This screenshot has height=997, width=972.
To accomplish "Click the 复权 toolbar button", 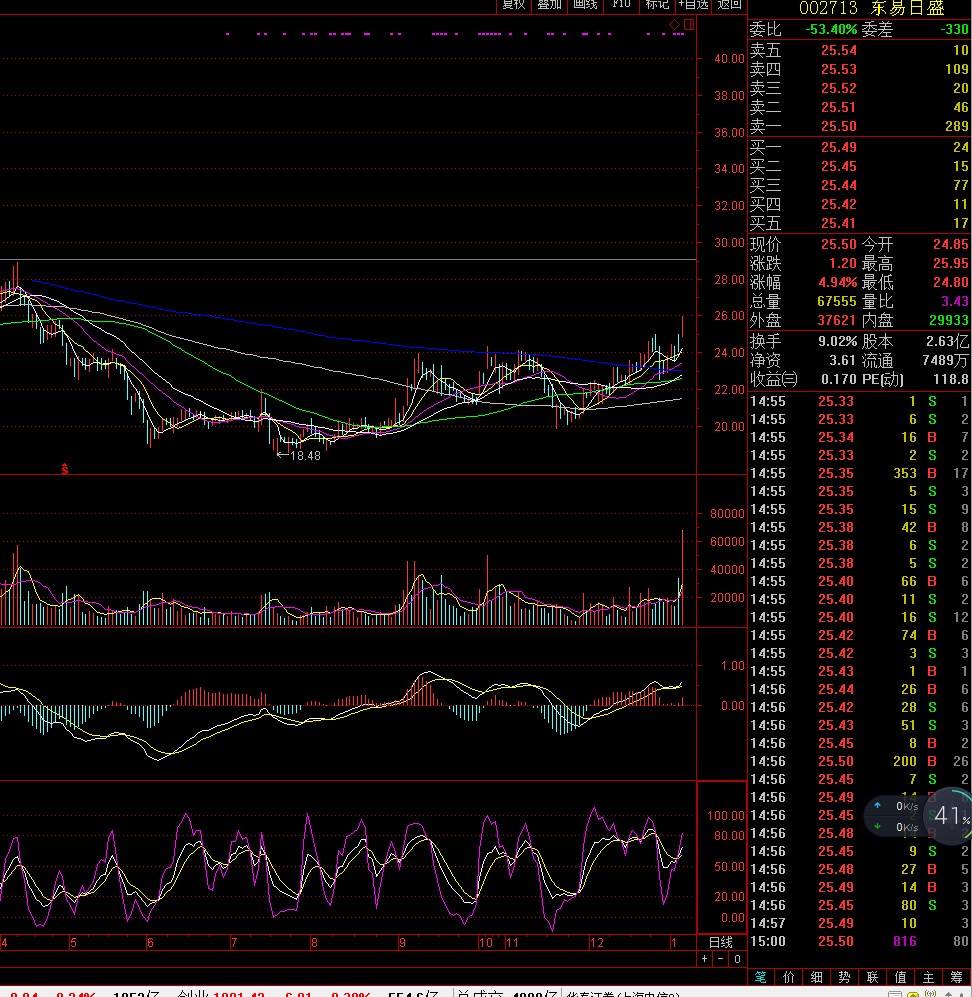I will (x=513, y=5).
